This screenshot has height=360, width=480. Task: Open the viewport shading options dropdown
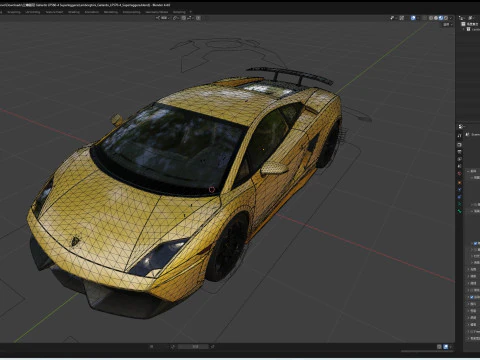451,18
